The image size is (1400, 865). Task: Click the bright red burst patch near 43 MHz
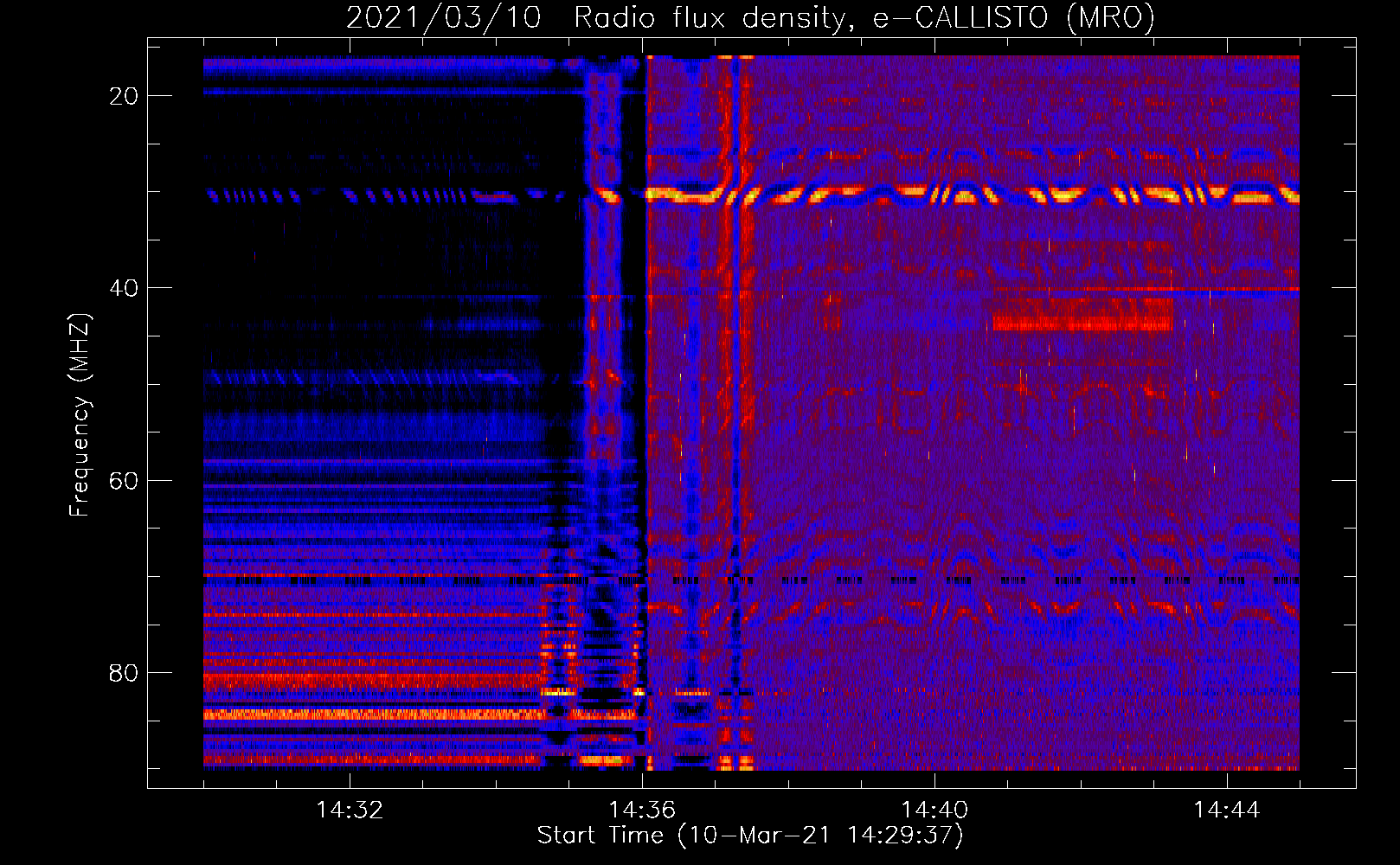(x=1082, y=315)
